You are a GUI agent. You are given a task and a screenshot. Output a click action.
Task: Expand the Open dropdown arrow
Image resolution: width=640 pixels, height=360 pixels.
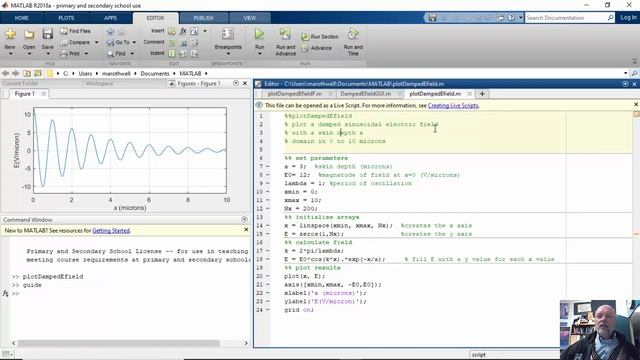tap(29, 53)
